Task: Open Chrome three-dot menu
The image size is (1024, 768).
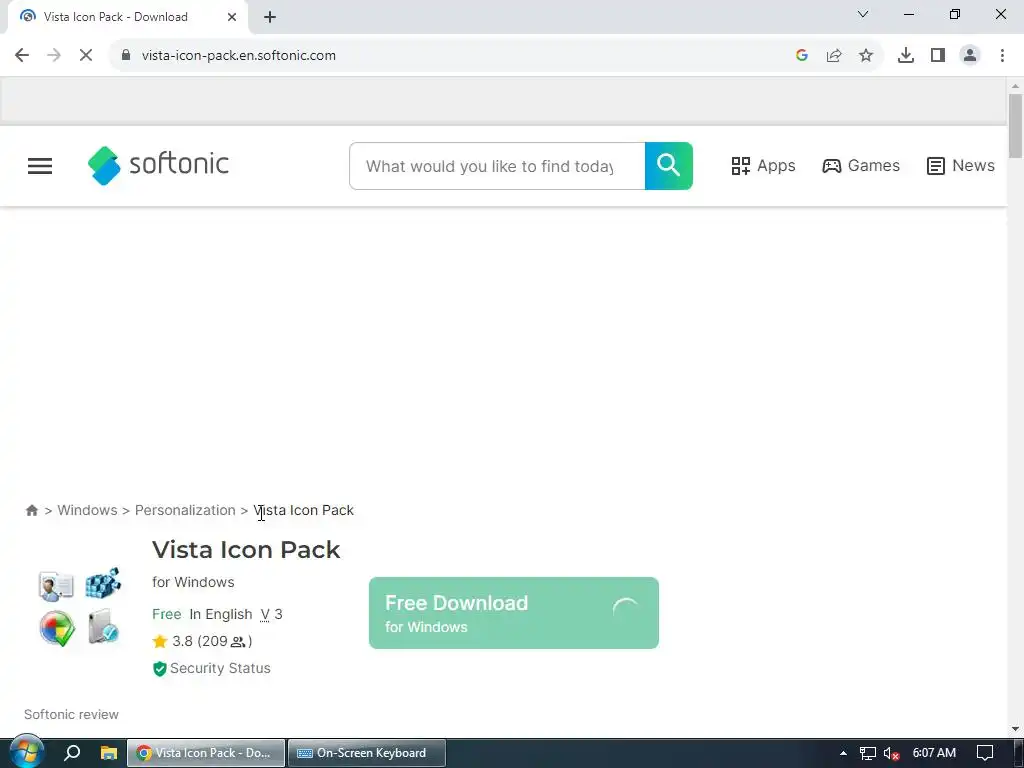Action: (1002, 56)
